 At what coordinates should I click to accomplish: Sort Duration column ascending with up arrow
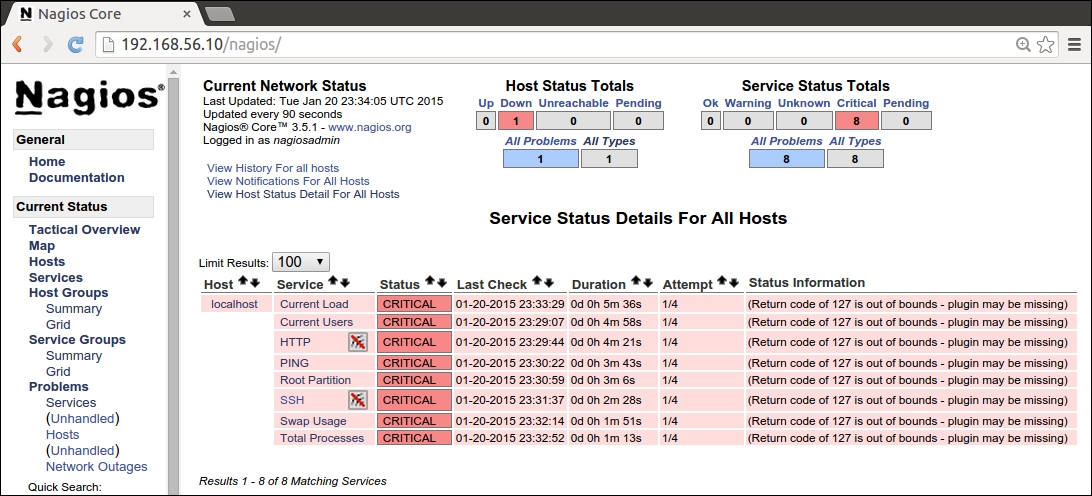tap(635, 283)
